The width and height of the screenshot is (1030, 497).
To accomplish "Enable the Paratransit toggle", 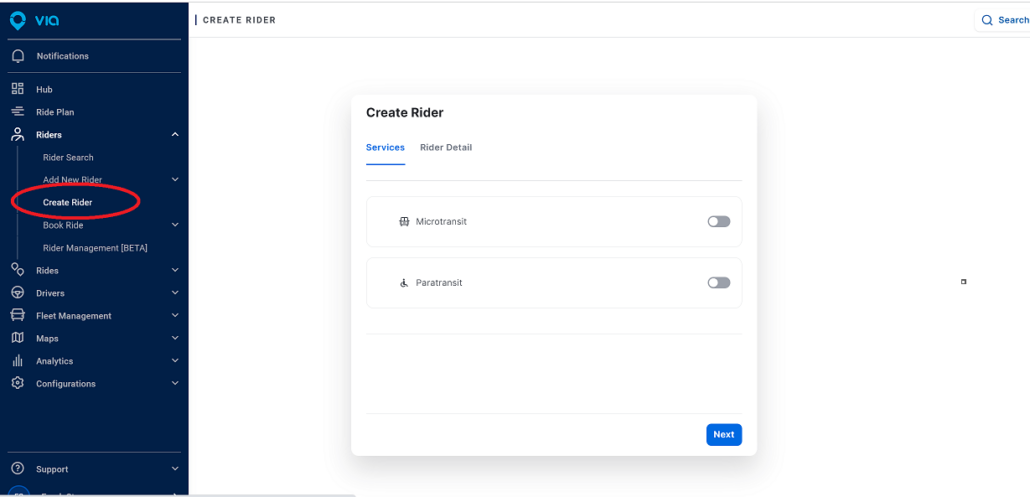I will click(x=719, y=282).
